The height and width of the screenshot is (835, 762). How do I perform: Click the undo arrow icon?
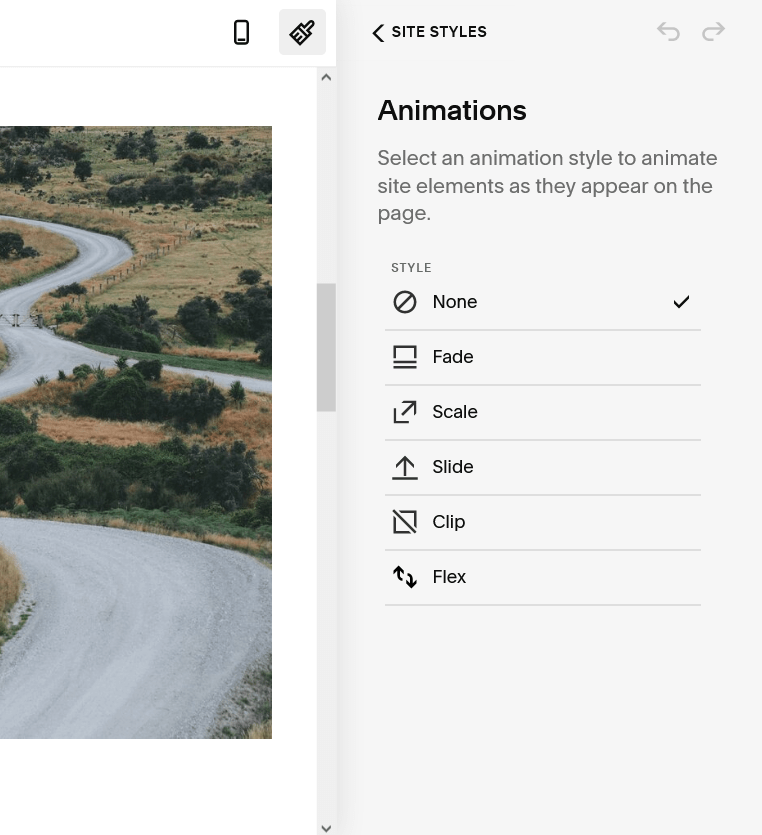[668, 31]
